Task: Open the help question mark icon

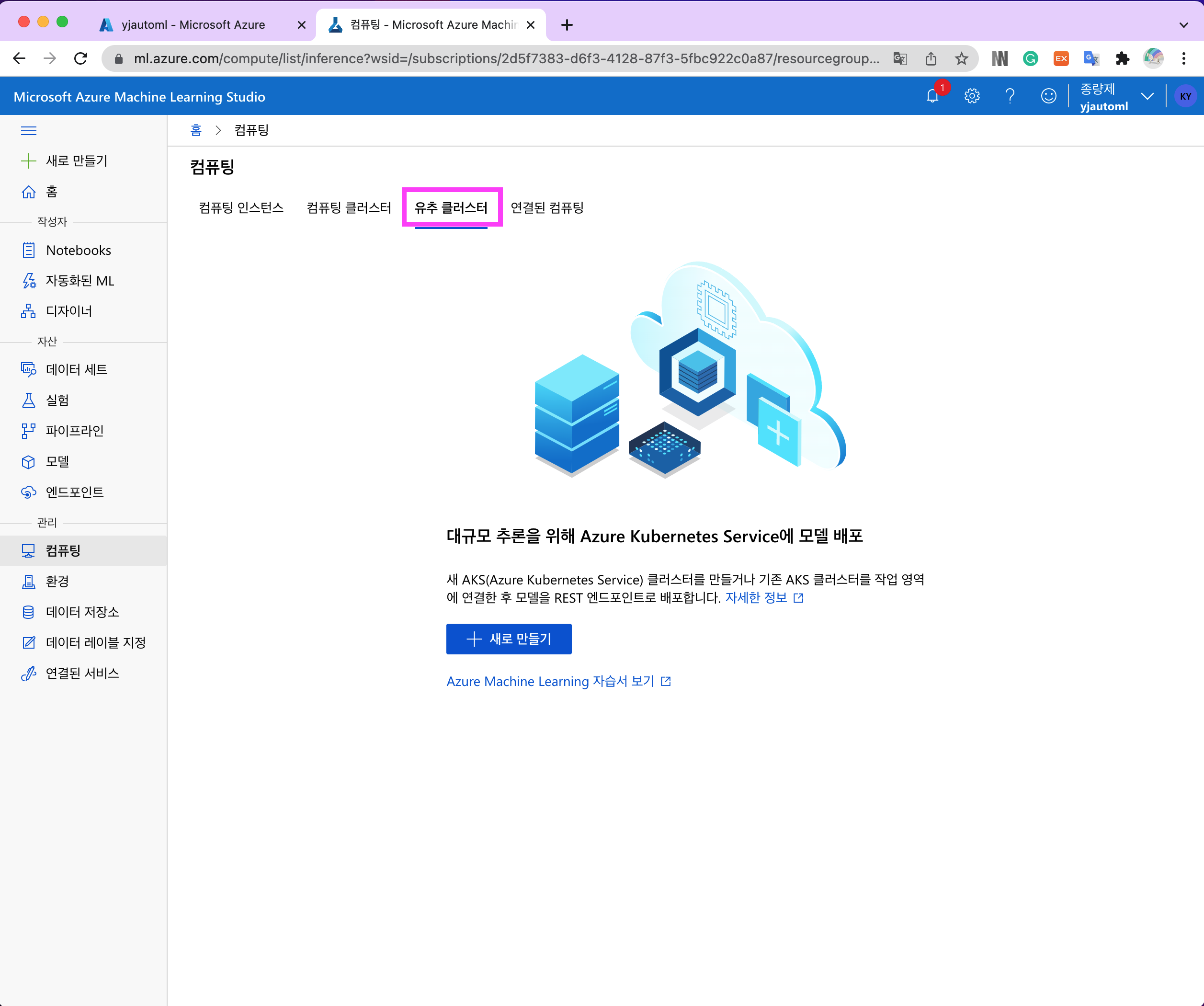Action: [x=1010, y=96]
